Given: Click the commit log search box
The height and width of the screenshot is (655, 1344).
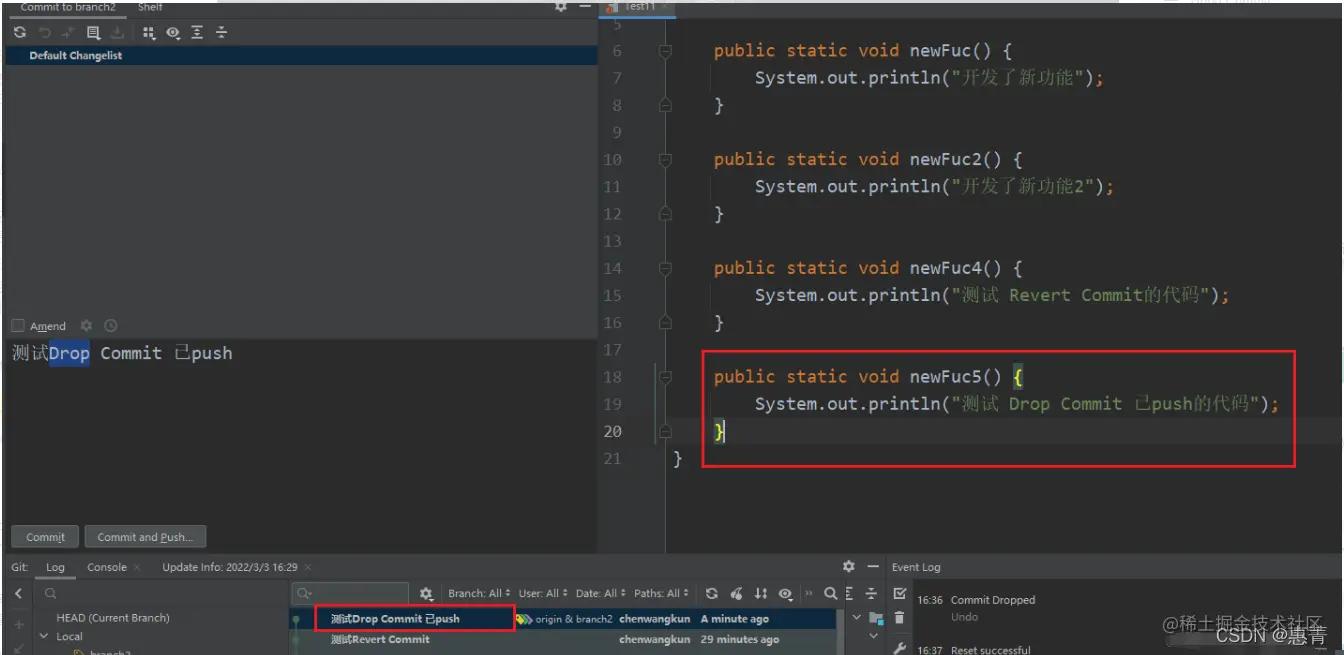Looking at the screenshot, I should click(350, 593).
